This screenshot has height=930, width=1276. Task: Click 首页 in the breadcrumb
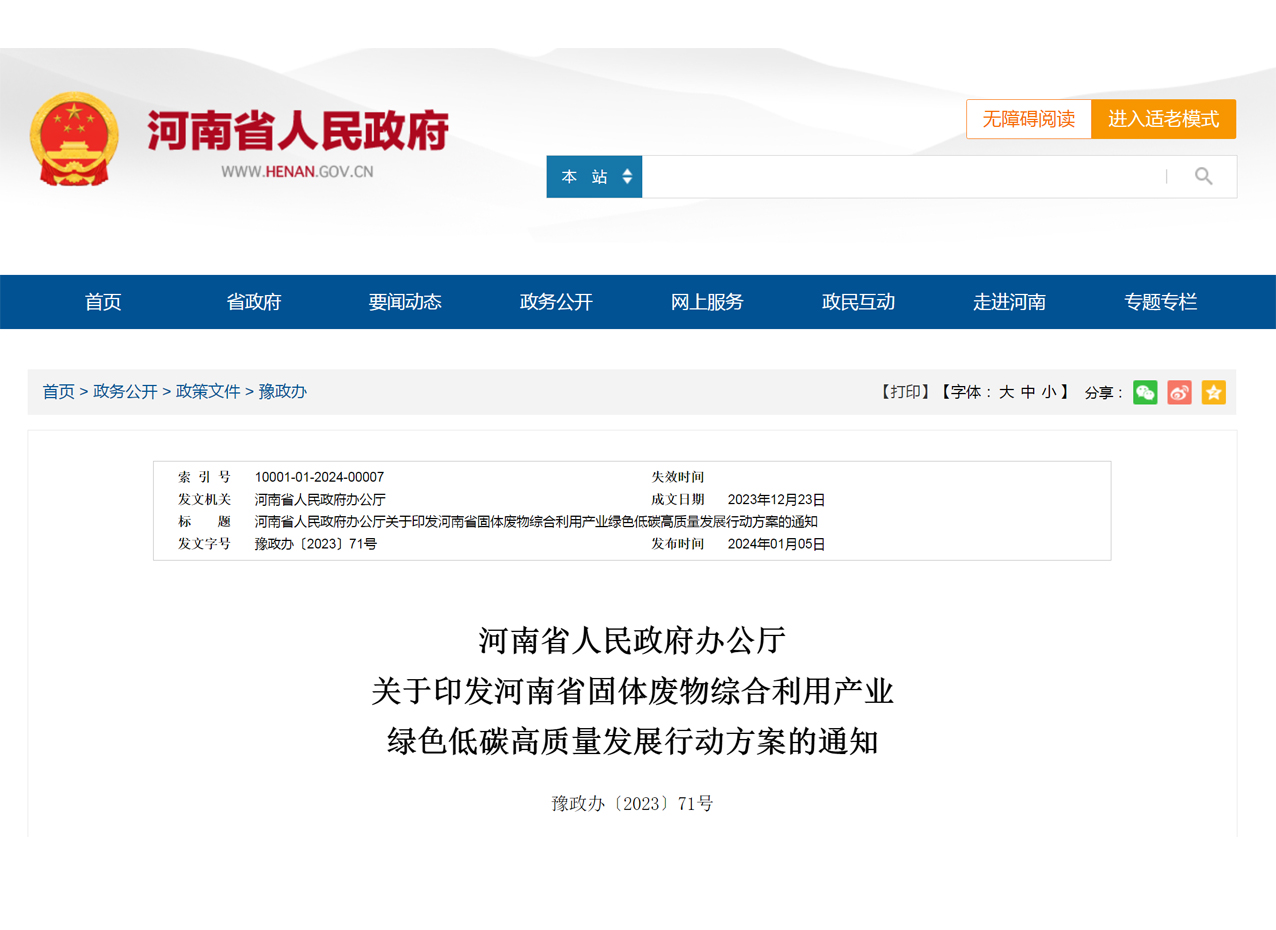(58, 392)
